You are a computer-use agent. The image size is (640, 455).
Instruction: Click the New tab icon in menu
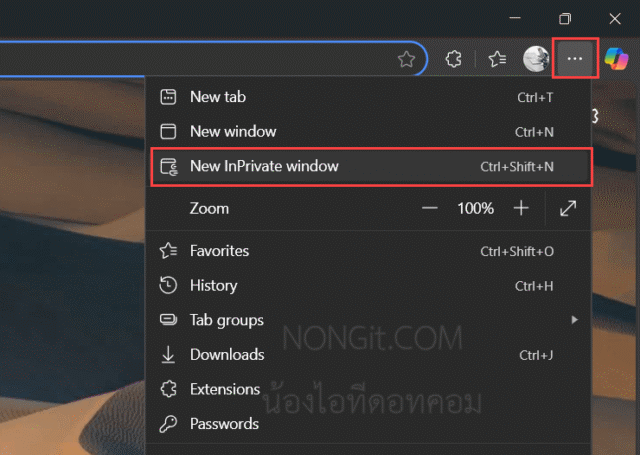tap(168, 97)
